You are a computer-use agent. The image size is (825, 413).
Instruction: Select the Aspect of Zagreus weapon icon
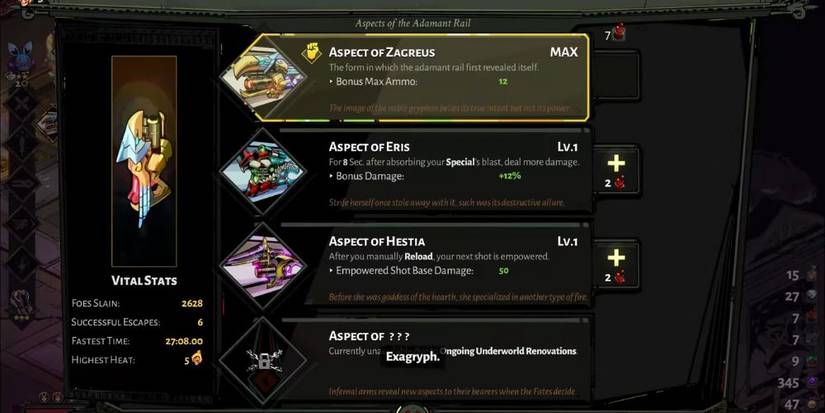click(263, 77)
